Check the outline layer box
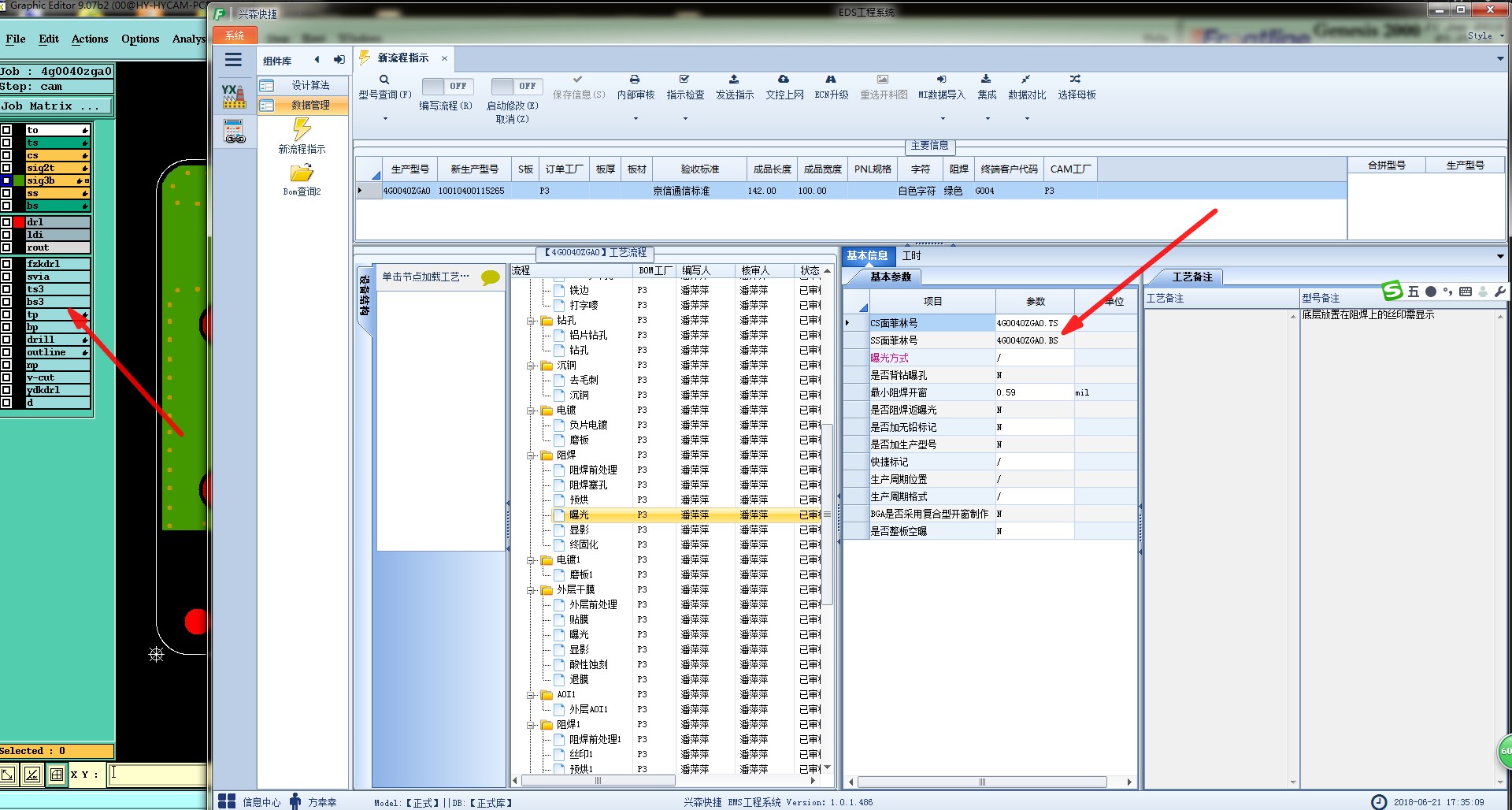This screenshot has height=810, width=1512. coord(6,352)
